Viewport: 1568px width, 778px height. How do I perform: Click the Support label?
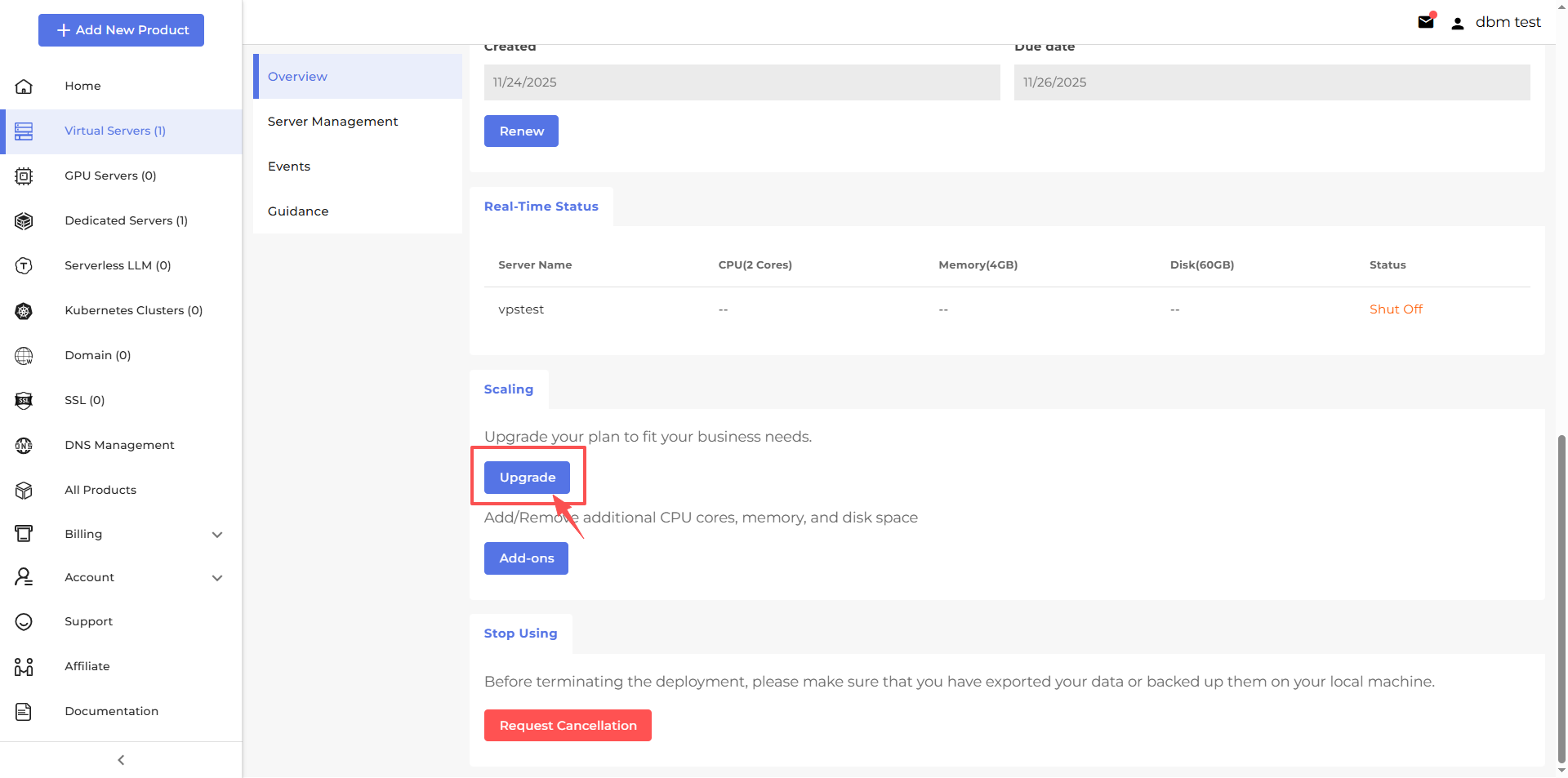[89, 621]
